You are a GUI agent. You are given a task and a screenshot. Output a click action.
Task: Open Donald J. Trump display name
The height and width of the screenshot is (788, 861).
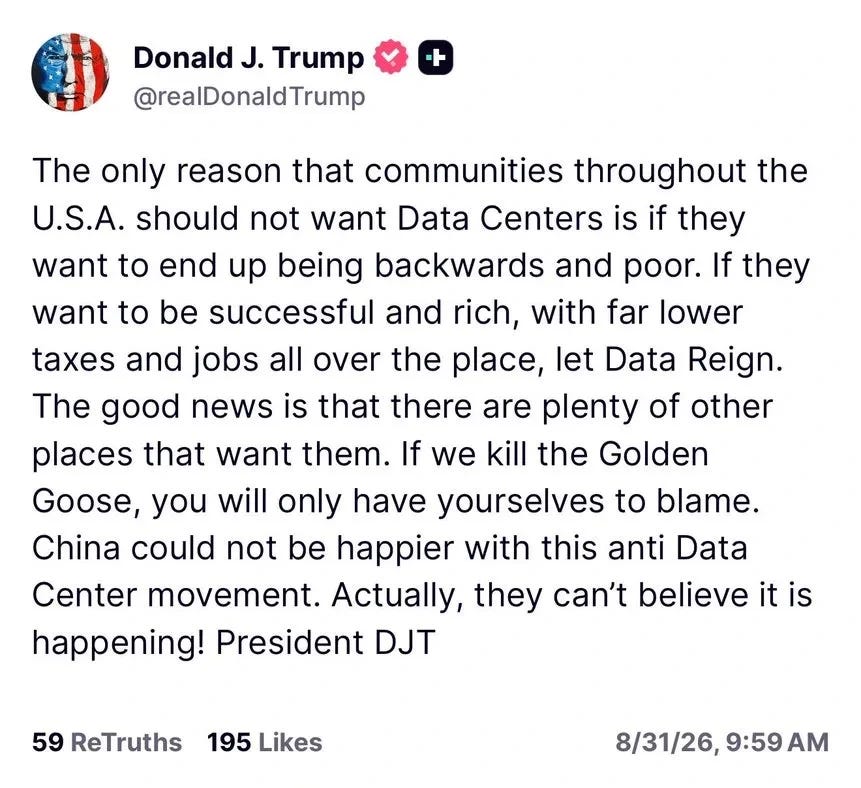[248, 58]
